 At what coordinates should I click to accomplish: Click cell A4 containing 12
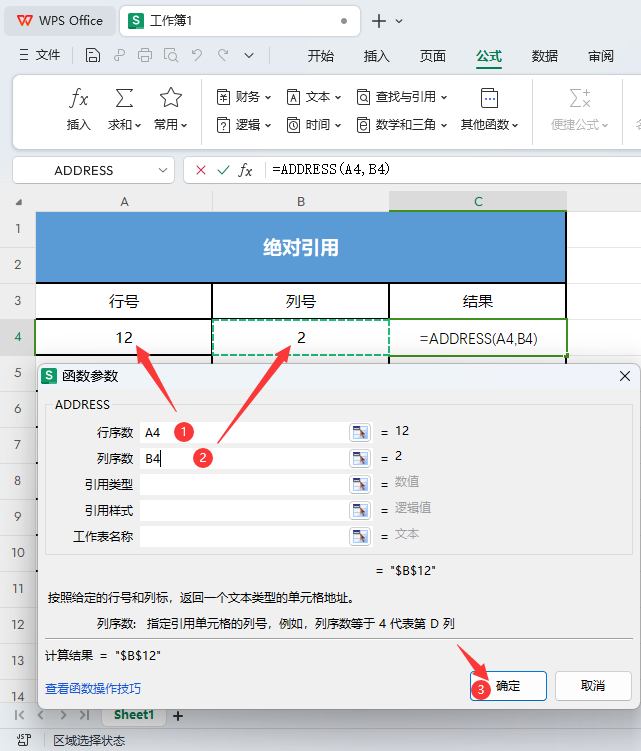[x=124, y=338]
